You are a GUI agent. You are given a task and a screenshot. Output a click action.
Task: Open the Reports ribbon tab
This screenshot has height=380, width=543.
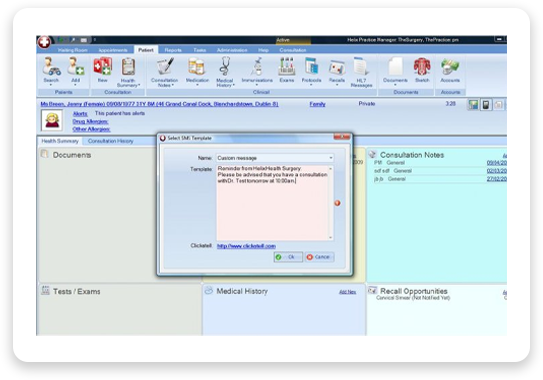click(x=173, y=50)
